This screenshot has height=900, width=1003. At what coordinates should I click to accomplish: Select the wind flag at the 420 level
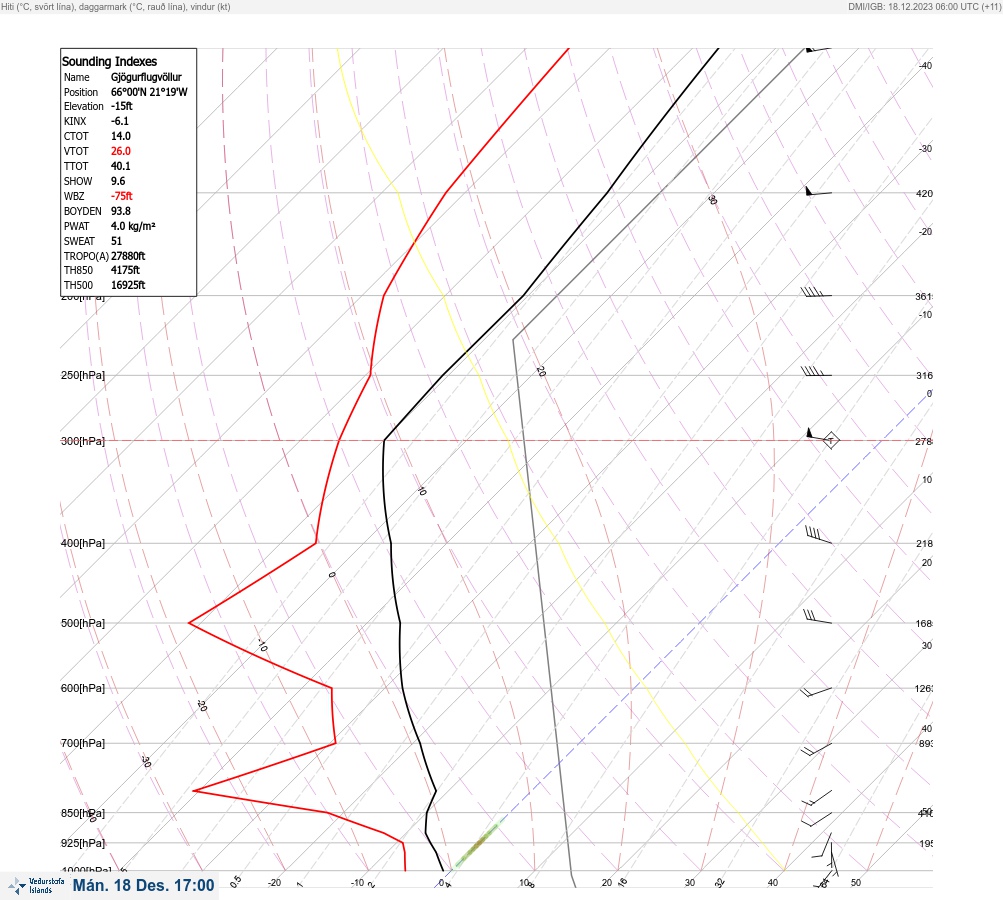pos(818,191)
